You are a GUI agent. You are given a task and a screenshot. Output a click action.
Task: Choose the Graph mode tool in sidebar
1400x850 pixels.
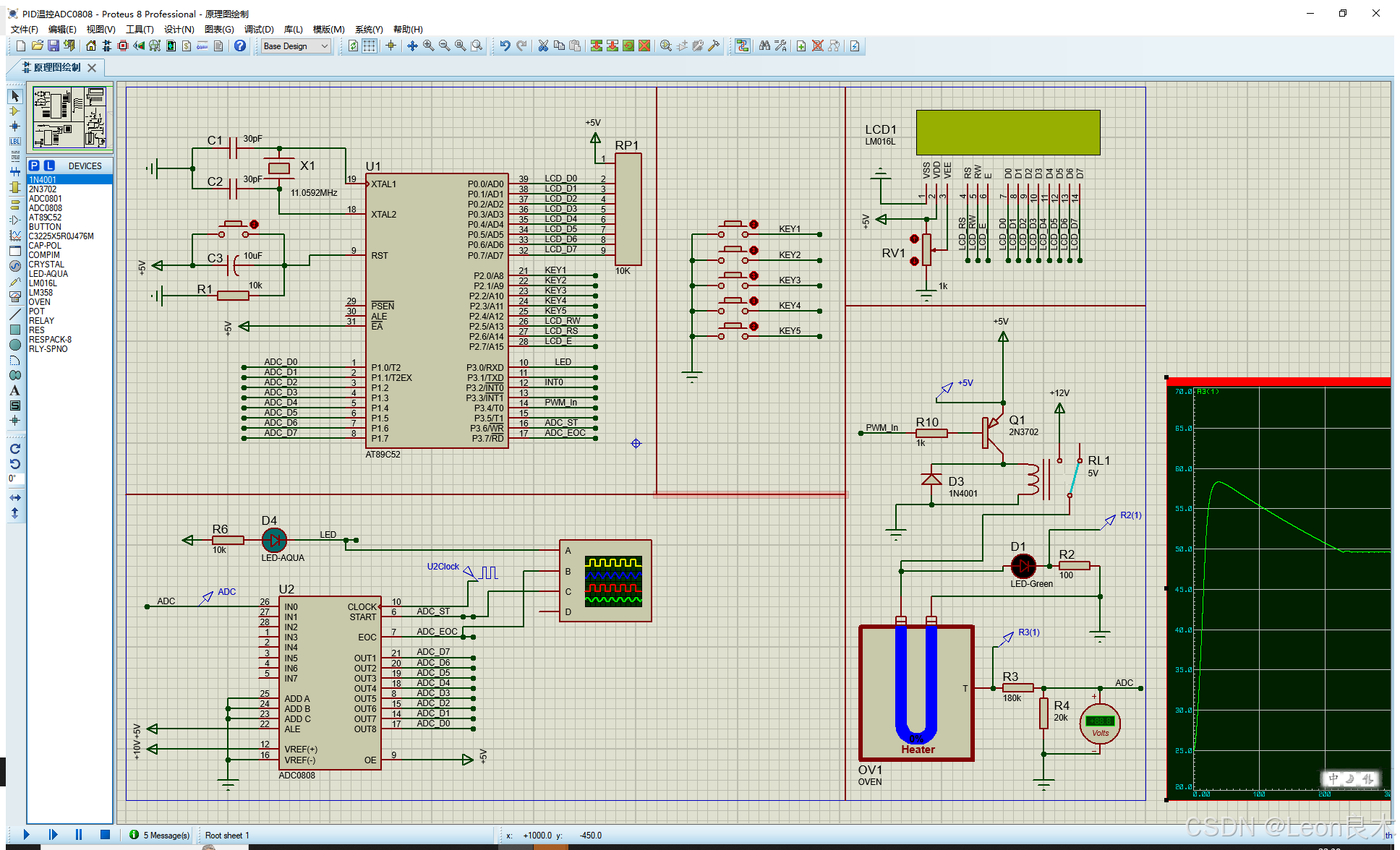point(14,236)
